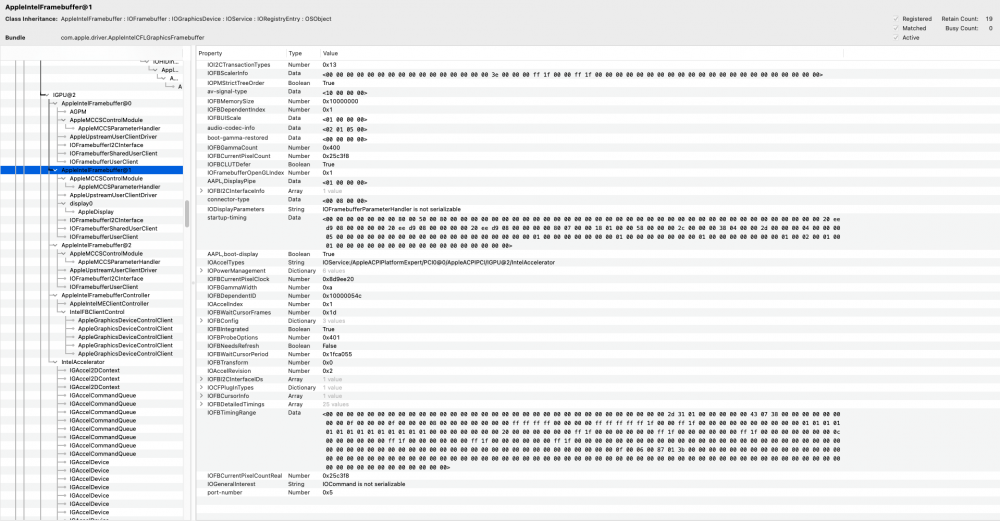Click the registry tree vertical scrollbar thumb

tap(187, 214)
